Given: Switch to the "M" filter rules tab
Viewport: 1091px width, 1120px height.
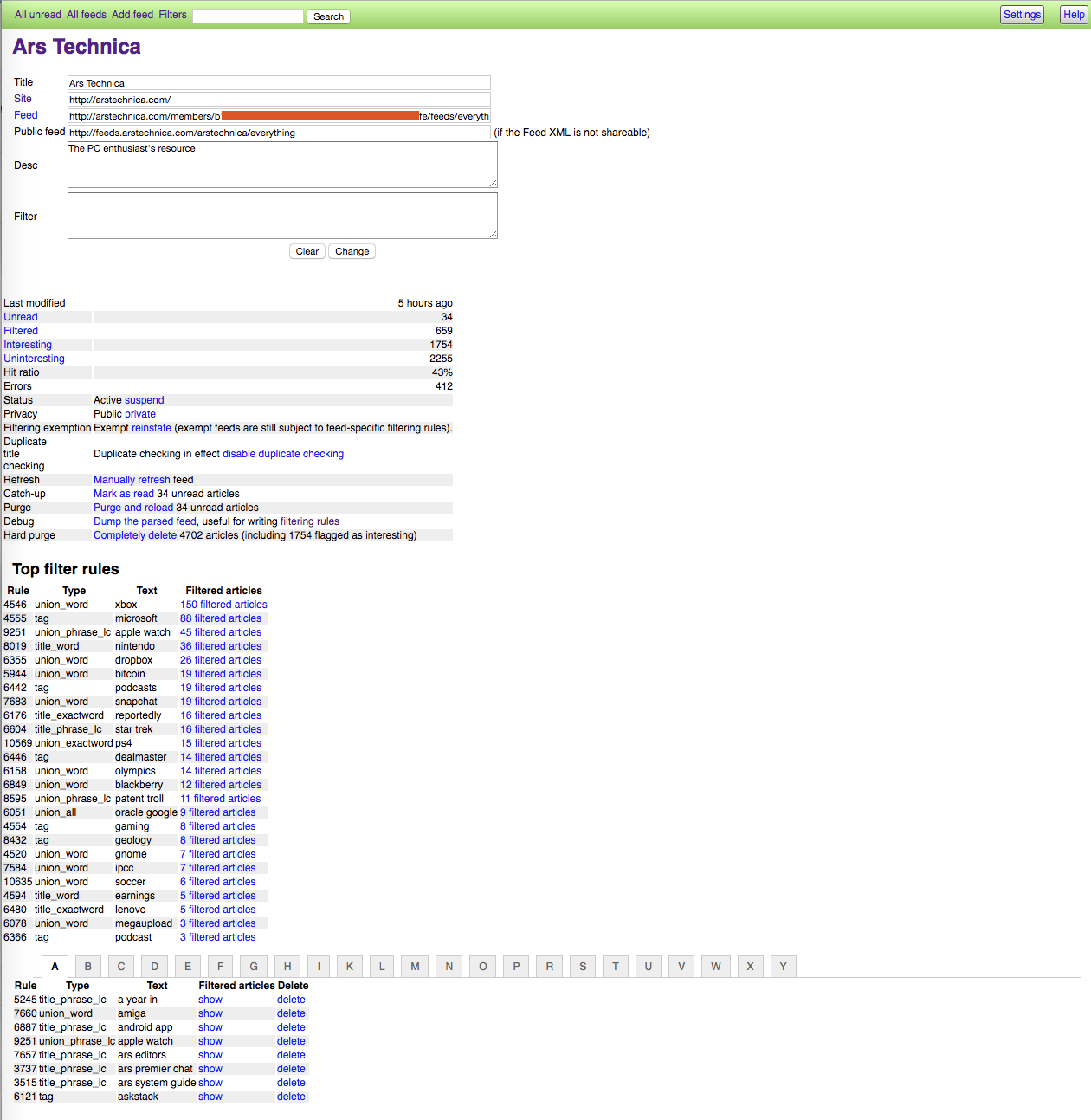Looking at the screenshot, I should click(x=414, y=966).
